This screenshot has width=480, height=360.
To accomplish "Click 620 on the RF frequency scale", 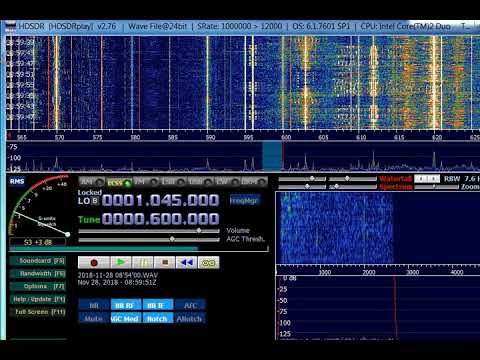I will tap(437, 137).
